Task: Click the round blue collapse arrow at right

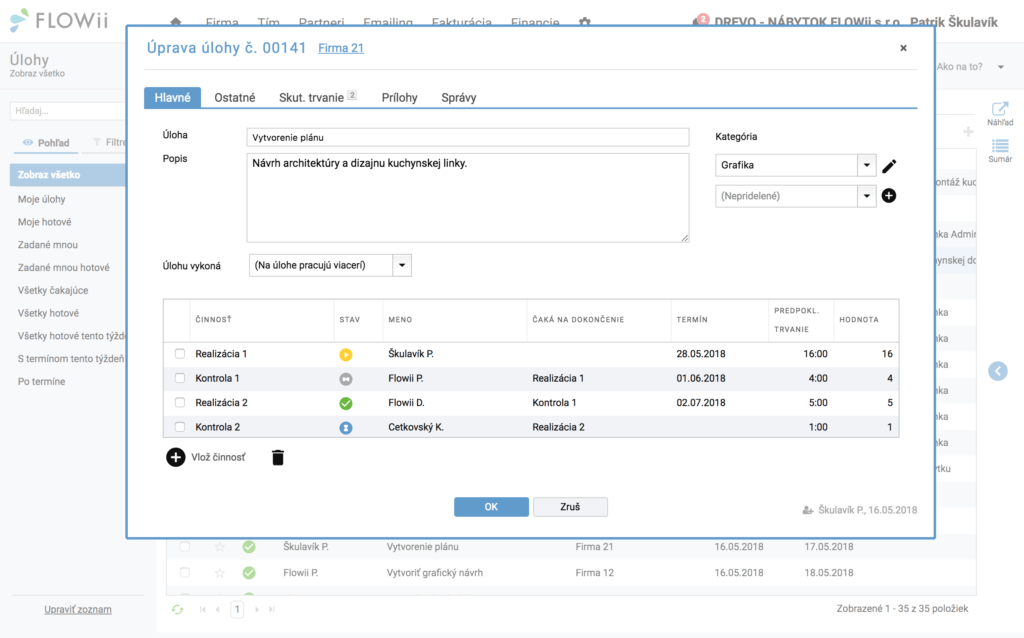Action: 997,371
